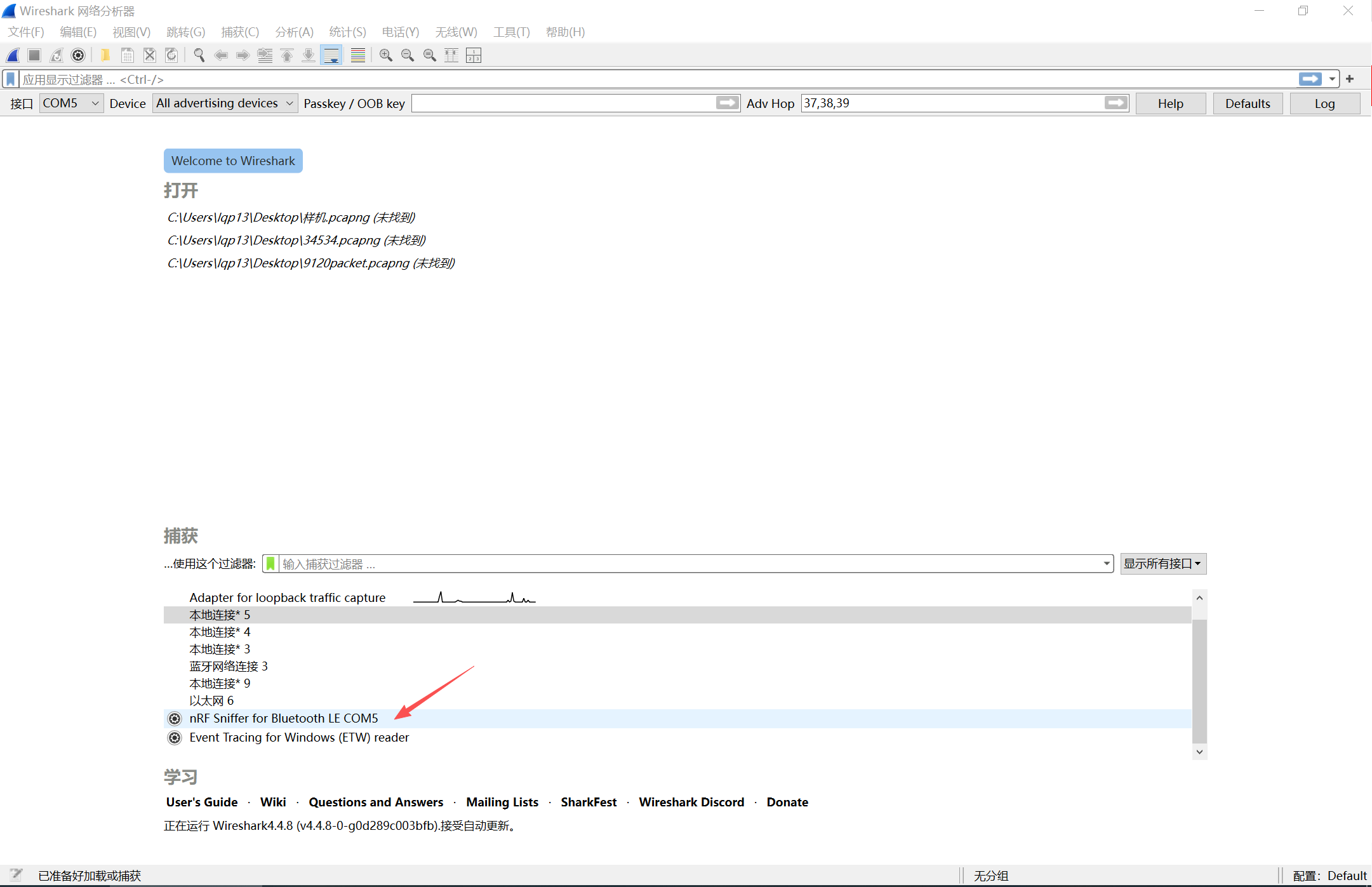Save the capture file
1372x887 pixels.
[x=128, y=55]
